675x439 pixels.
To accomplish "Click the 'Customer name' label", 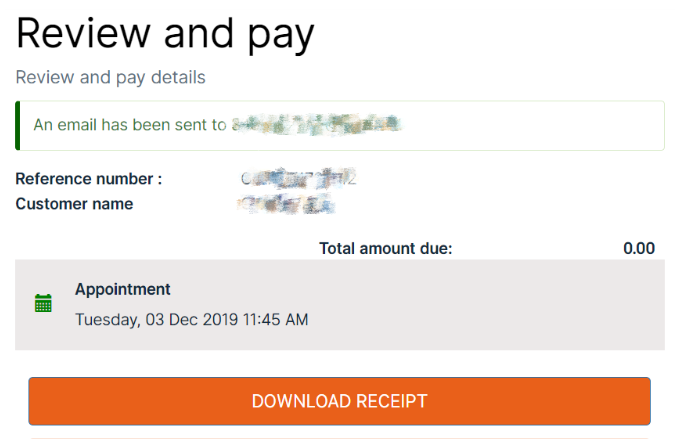I will coord(74,204).
